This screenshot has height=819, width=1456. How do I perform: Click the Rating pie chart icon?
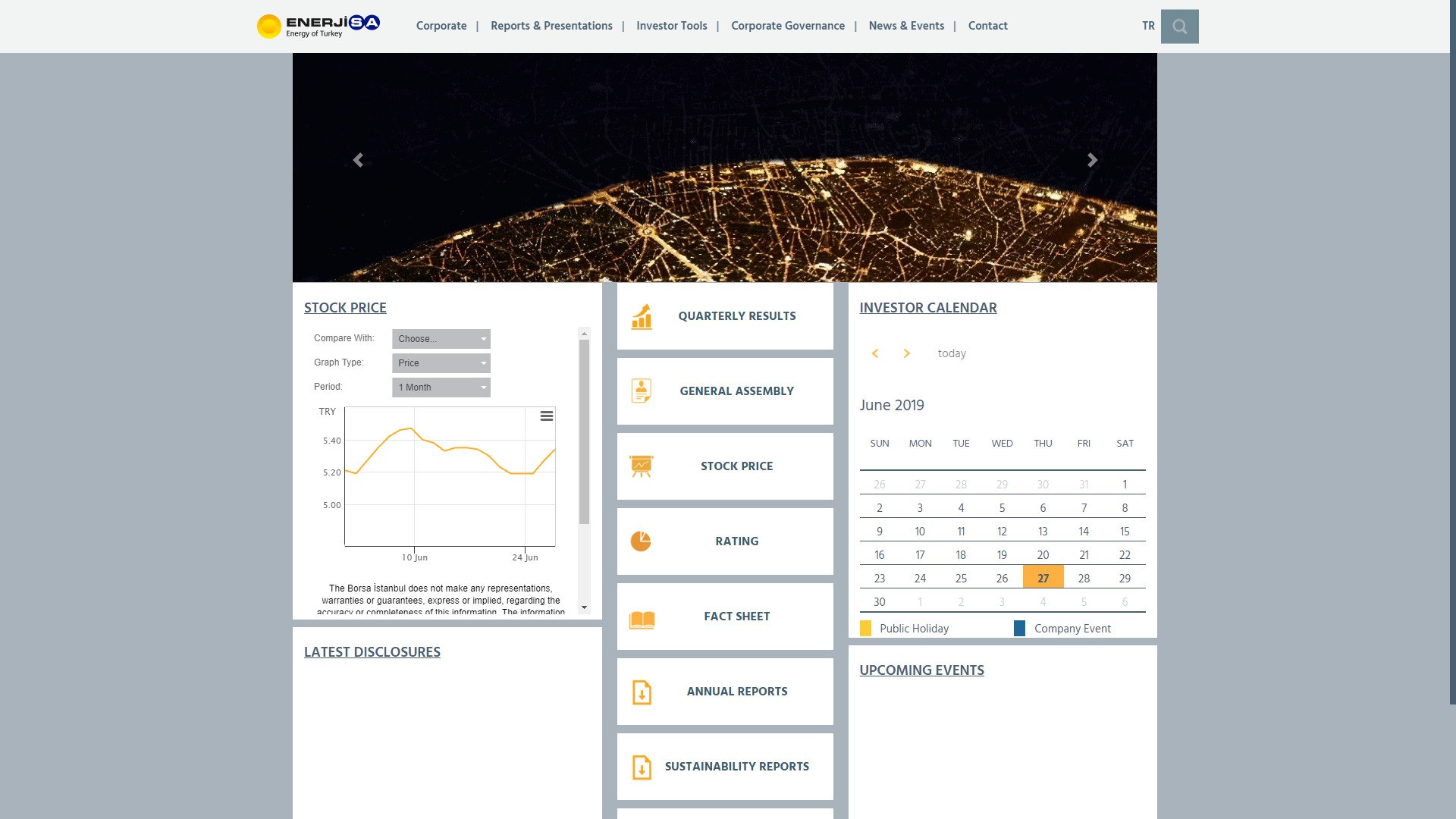pyautogui.click(x=641, y=541)
